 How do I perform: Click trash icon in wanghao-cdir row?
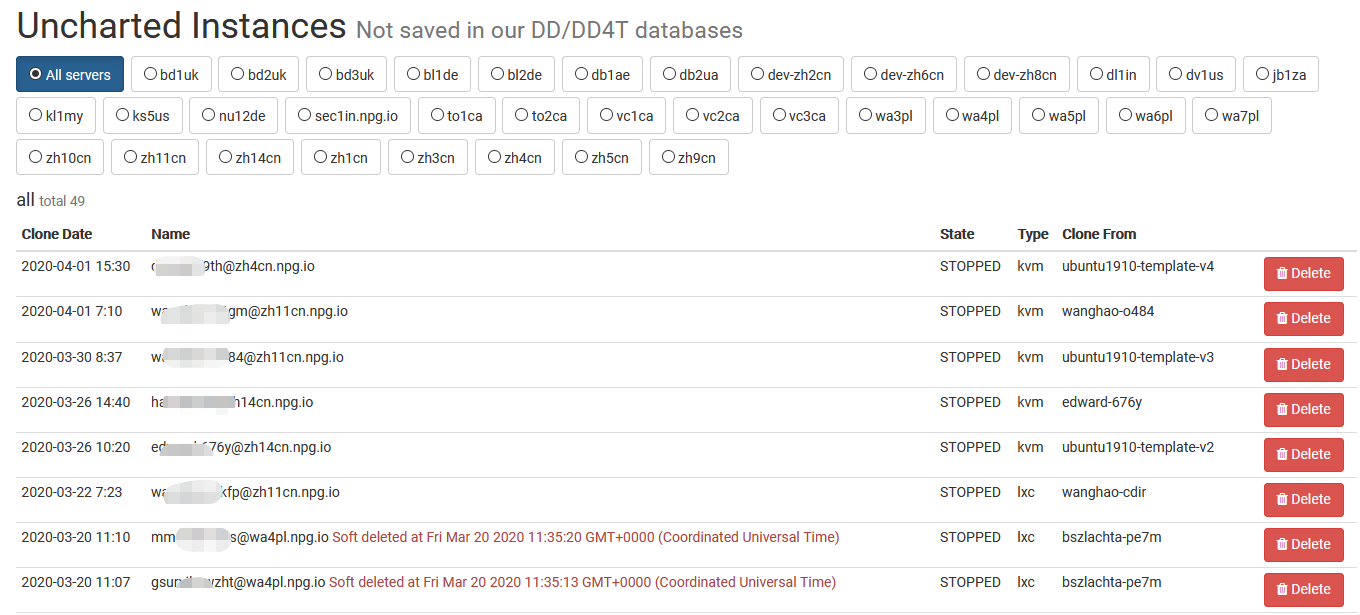click(x=1282, y=500)
